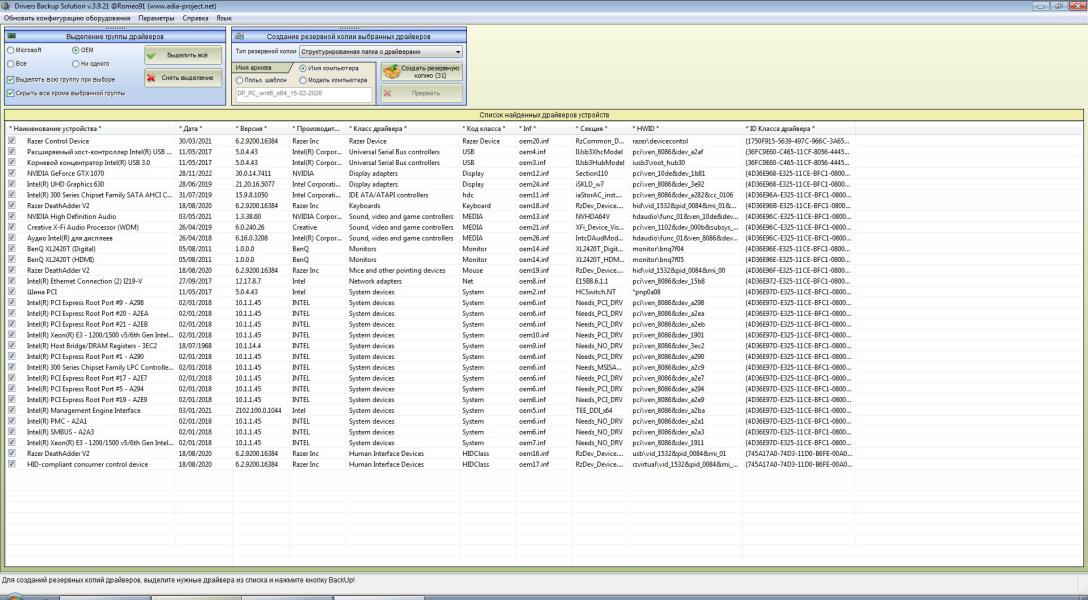Click the Drivers Backup Solution title bar icon
This screenshot has width=1088, height=600.
pos(6,5)
